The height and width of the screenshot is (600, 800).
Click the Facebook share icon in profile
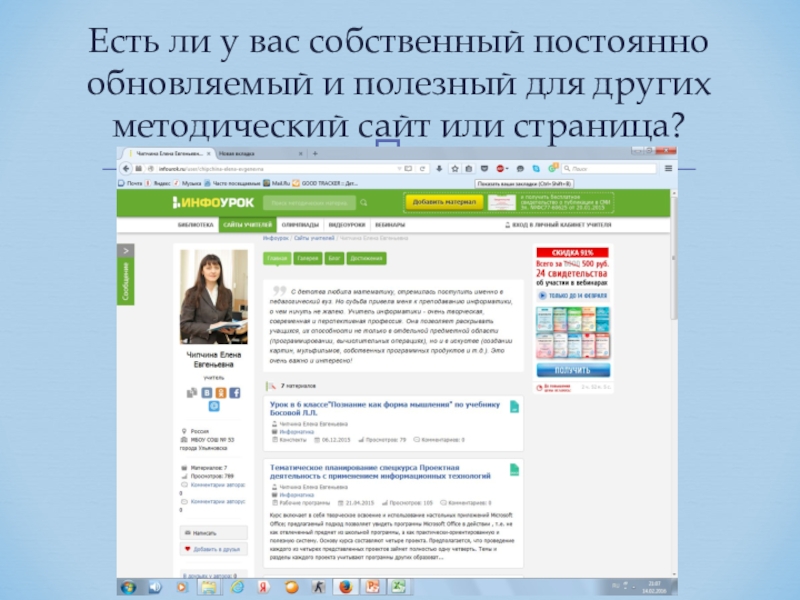coord(235,392)
